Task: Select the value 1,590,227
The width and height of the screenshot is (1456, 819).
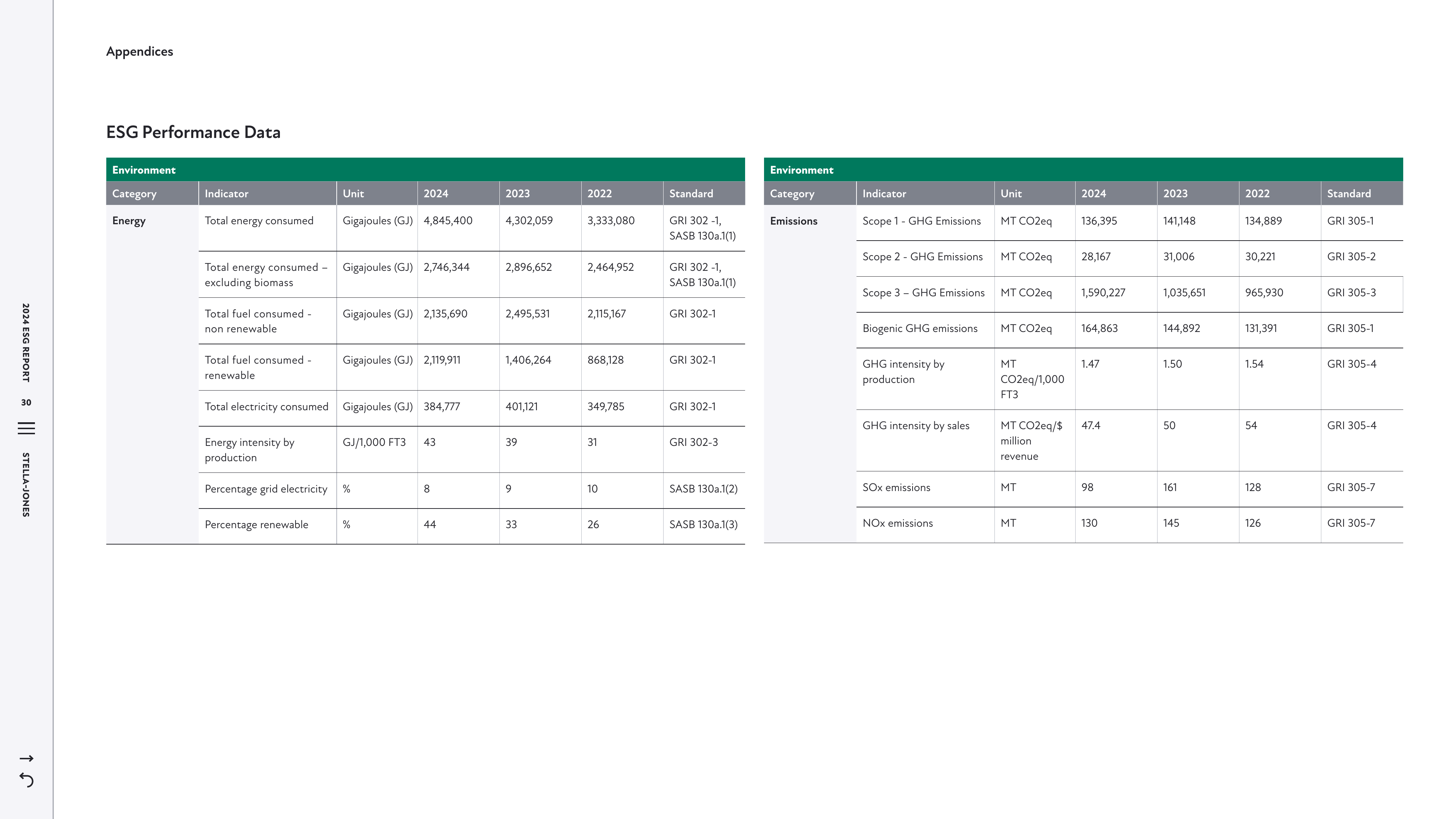Action: point(1103,293)
